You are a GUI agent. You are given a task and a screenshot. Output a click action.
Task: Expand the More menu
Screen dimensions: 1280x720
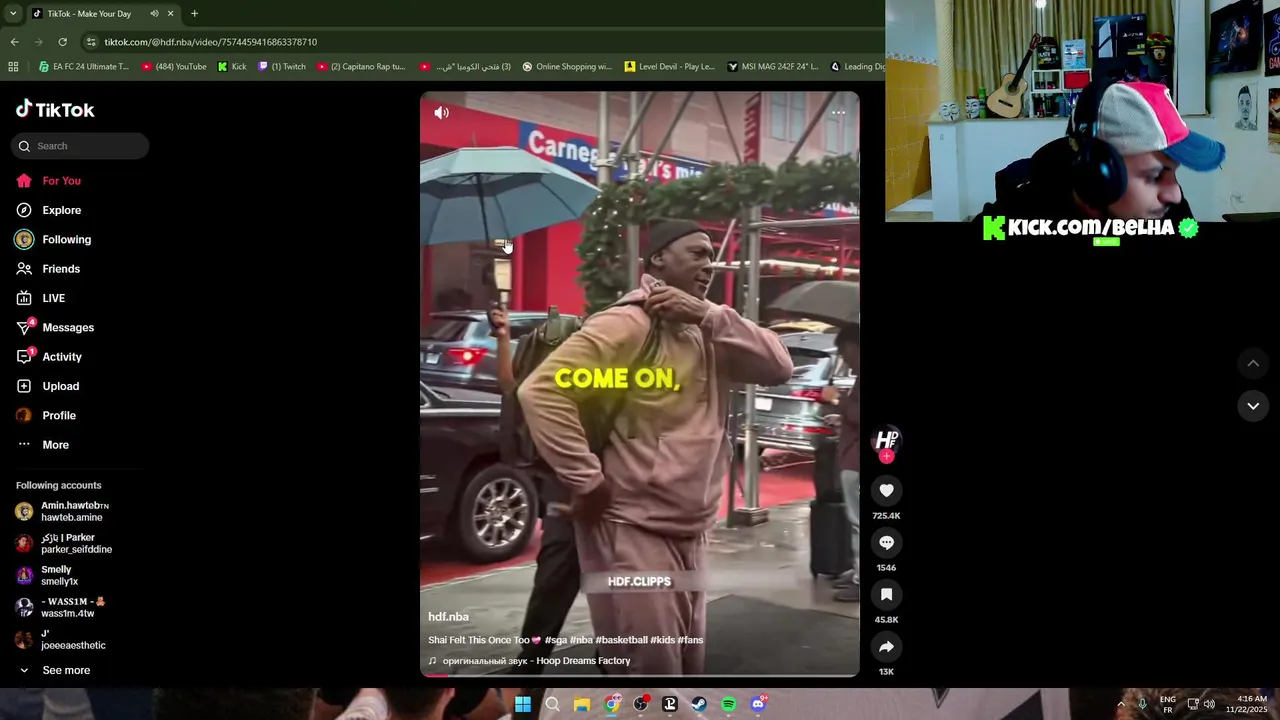point(42,445)
